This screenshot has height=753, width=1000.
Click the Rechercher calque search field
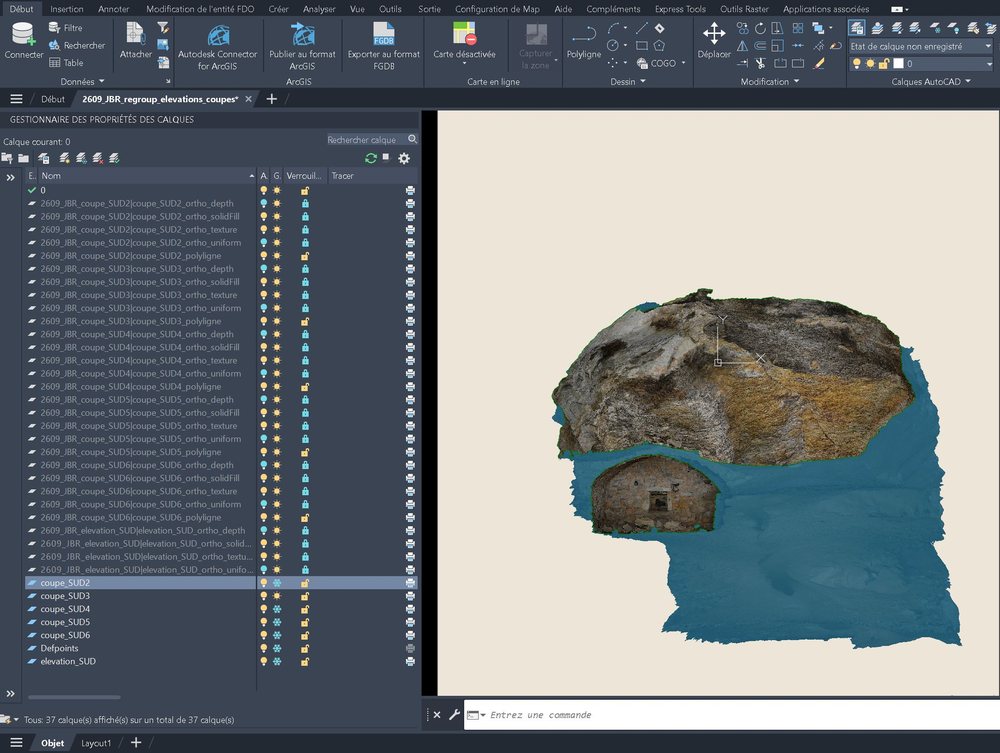(366, 140)
